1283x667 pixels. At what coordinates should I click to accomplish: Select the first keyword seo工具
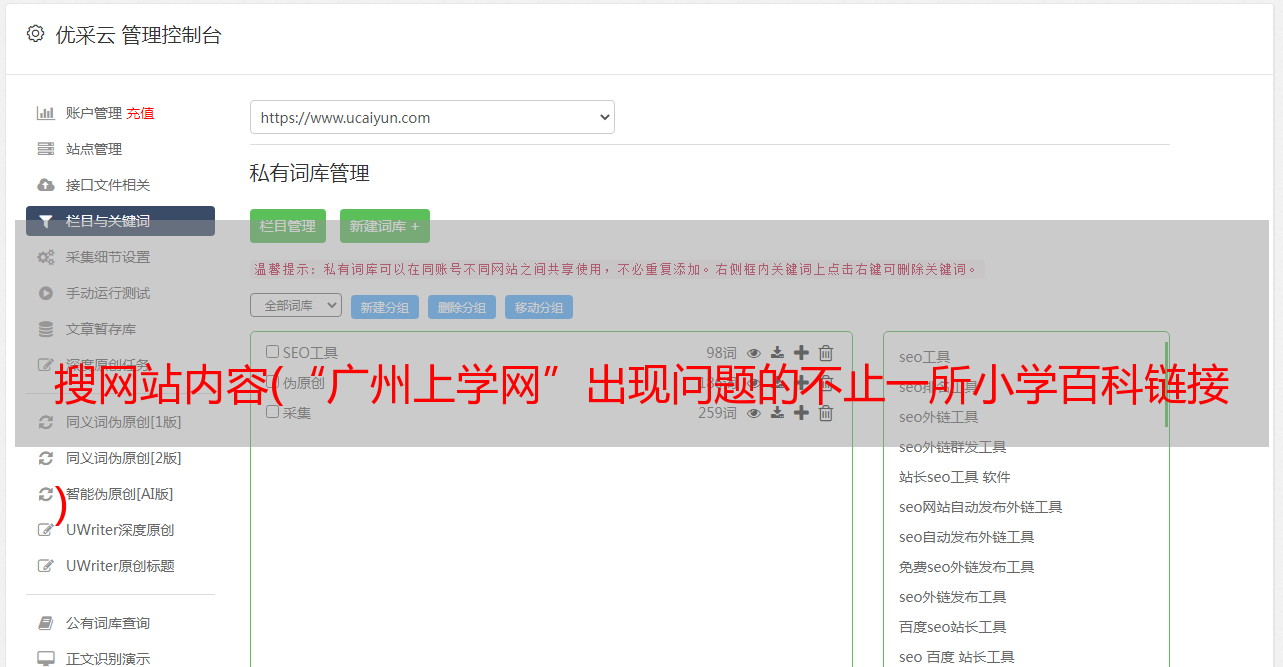(x=925, y=357)
